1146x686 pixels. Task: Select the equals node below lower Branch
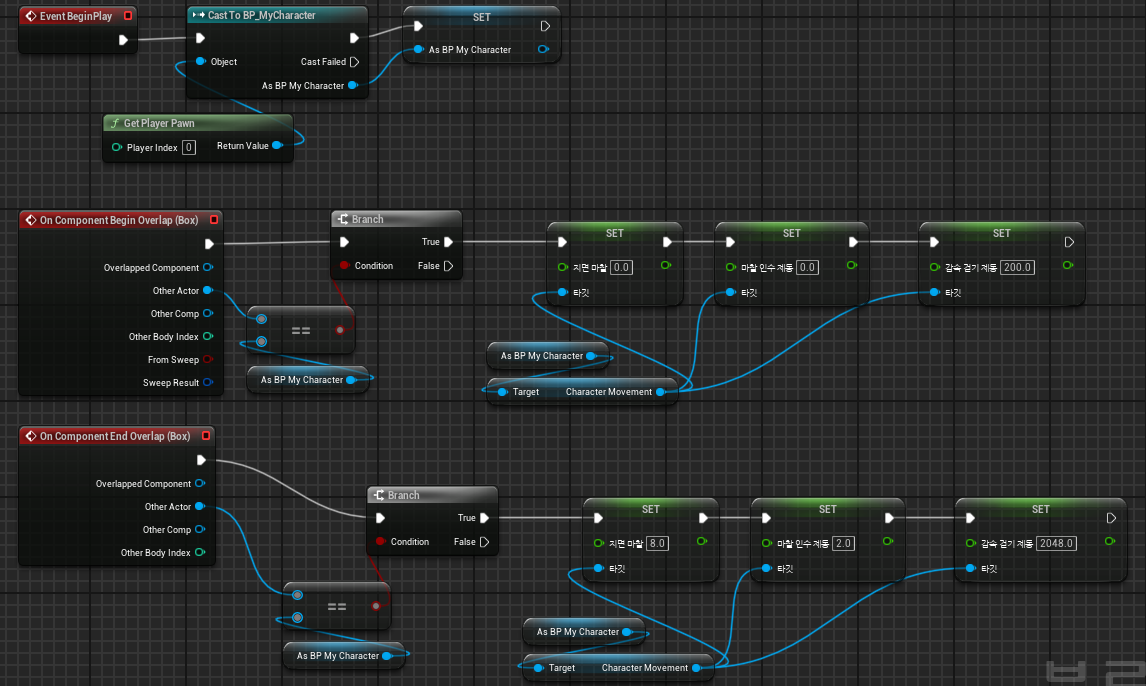click(337, 606)
